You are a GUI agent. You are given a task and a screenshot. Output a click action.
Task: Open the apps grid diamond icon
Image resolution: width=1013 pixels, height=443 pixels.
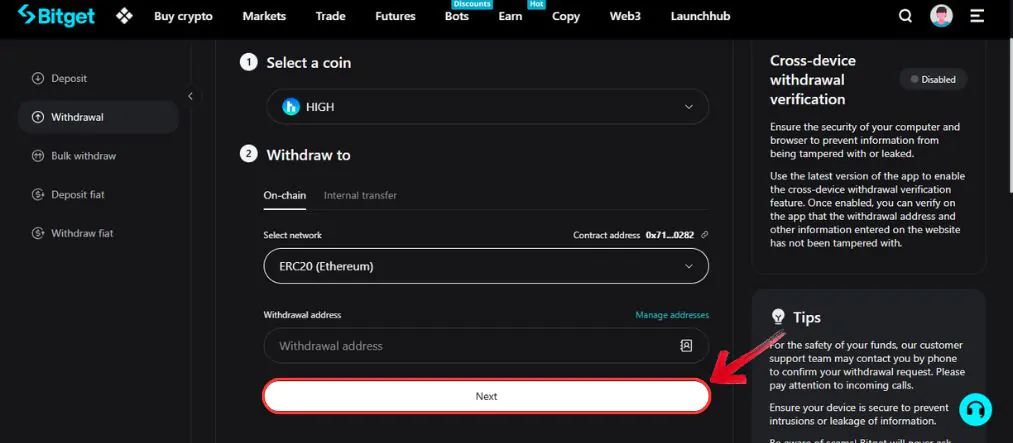pos(124,16)
